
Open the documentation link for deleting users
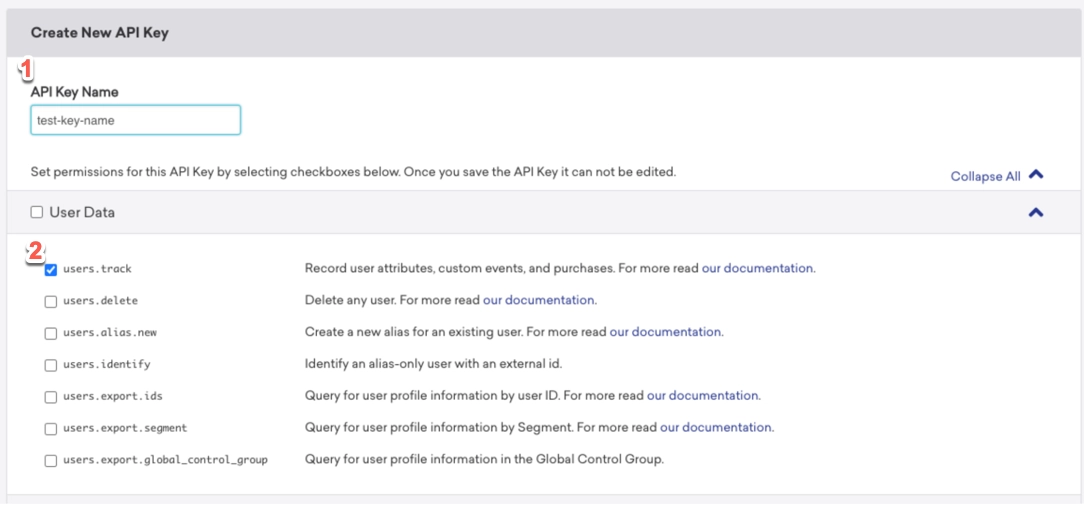coord(539,300)
